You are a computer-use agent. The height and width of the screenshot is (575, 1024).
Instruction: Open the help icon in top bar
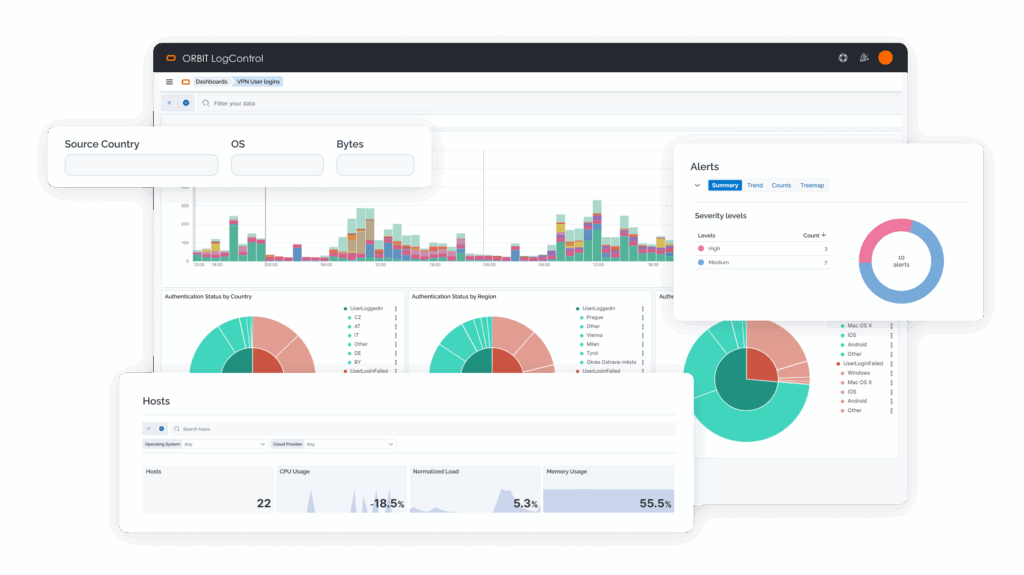tap(843, 58)
